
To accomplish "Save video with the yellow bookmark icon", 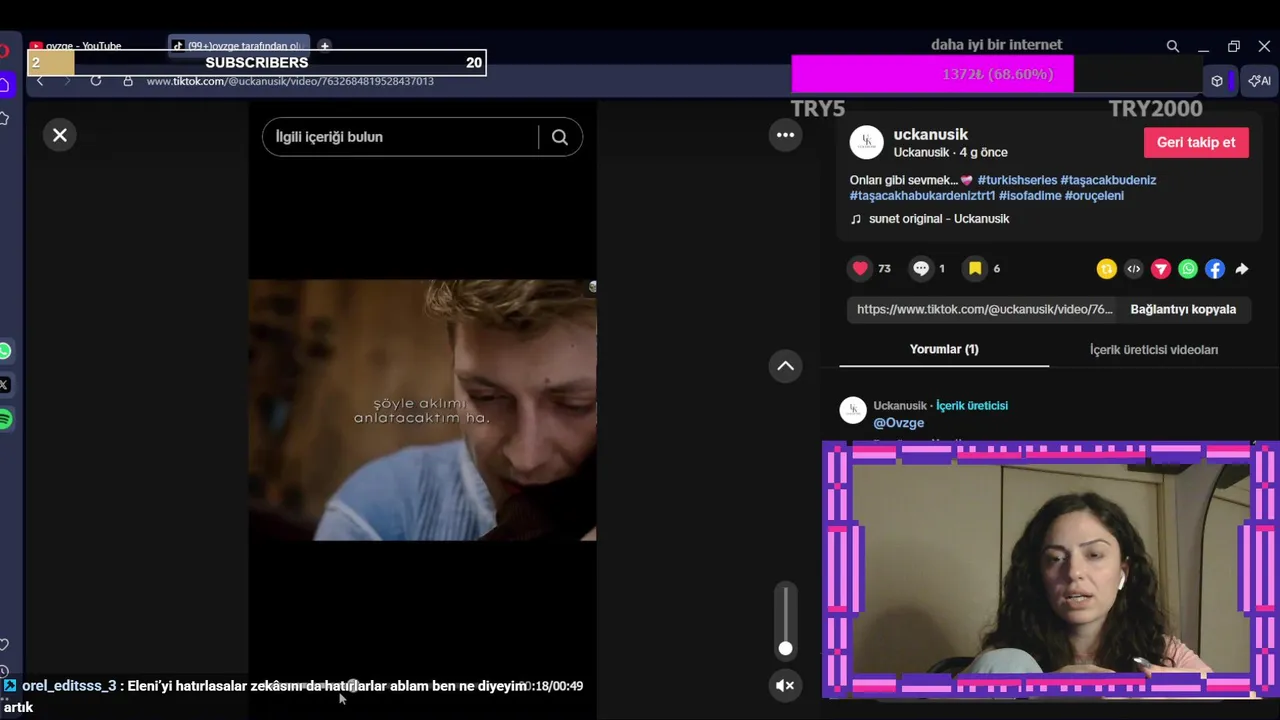I will [x=975, y=268].
